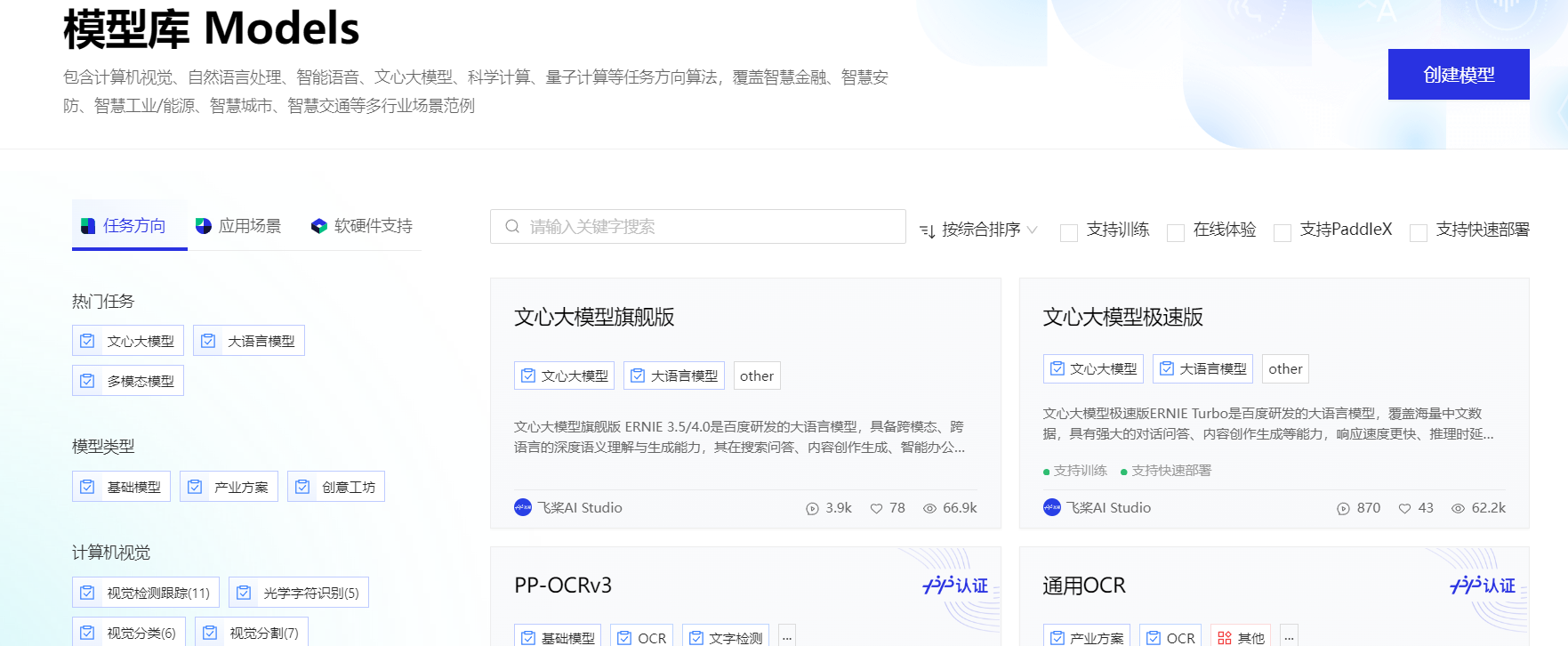Check the 支持快速部署 filter
The height and width of the screenshot is (646, 1568).
click(x=1419, y=232)
